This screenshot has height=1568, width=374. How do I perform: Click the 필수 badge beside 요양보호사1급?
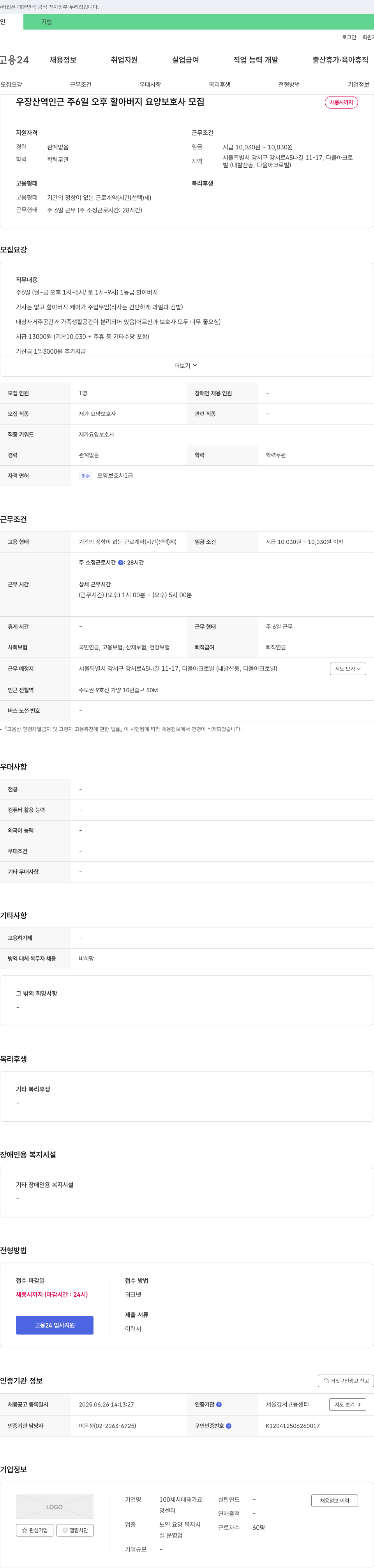(x=85, y=476)
